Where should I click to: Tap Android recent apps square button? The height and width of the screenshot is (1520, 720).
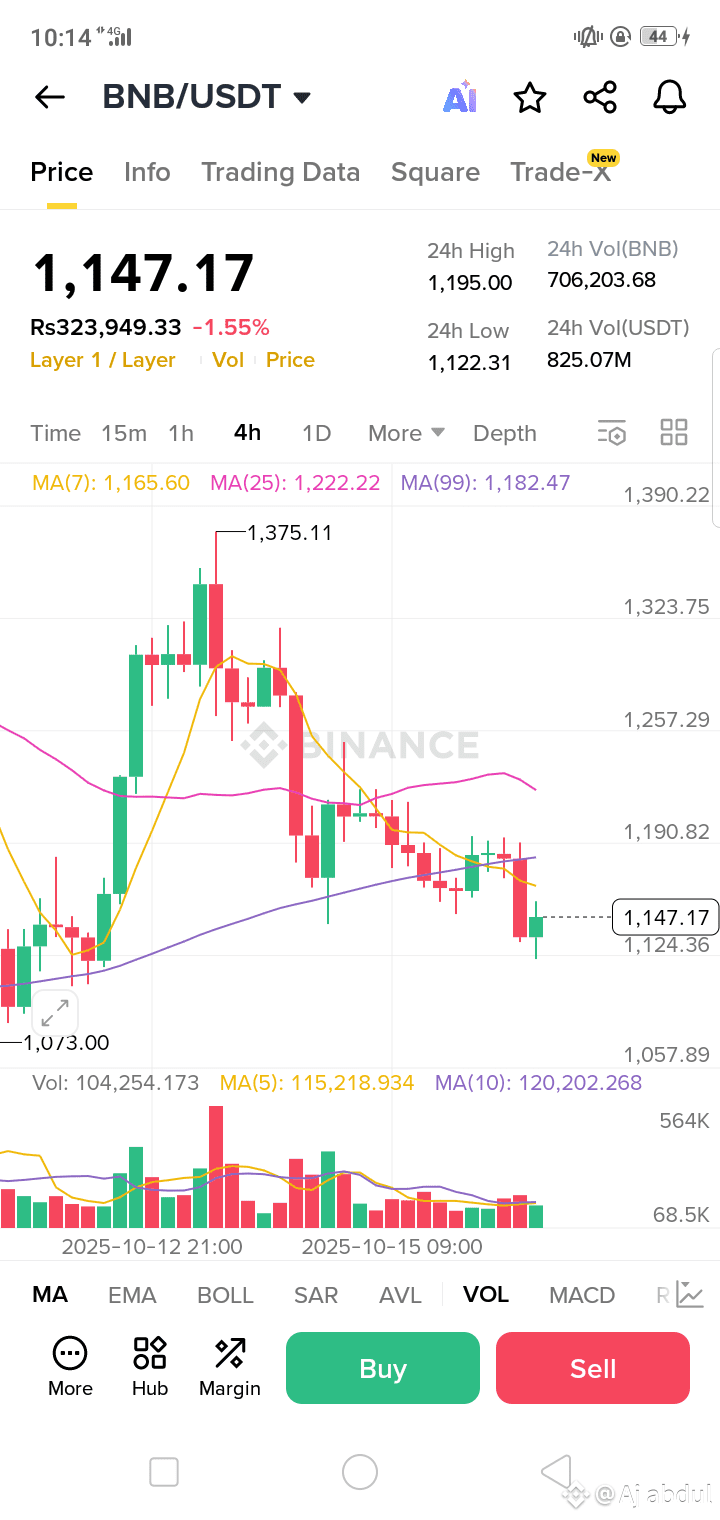[163, 1472]
